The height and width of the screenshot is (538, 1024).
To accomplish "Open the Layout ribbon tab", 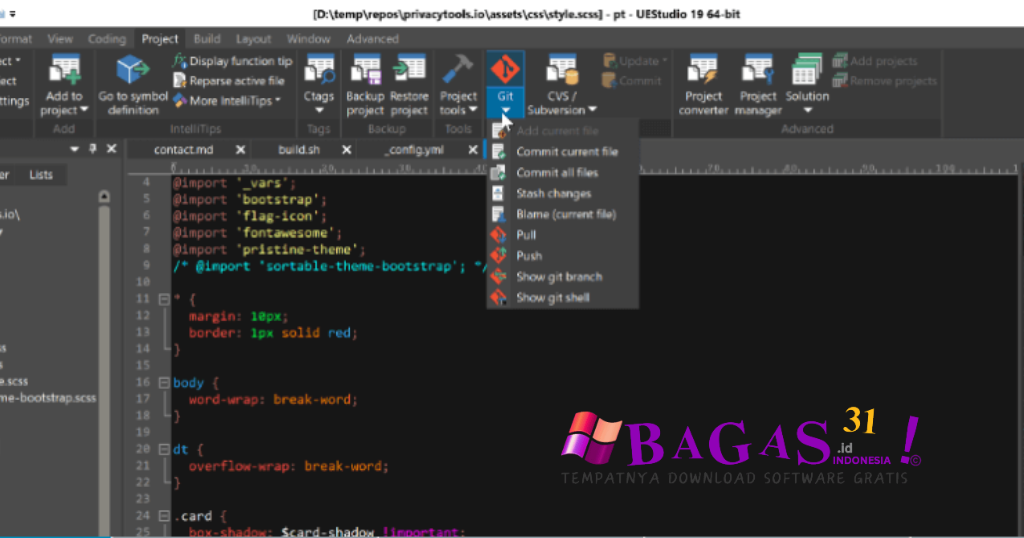I will [253, 39].
